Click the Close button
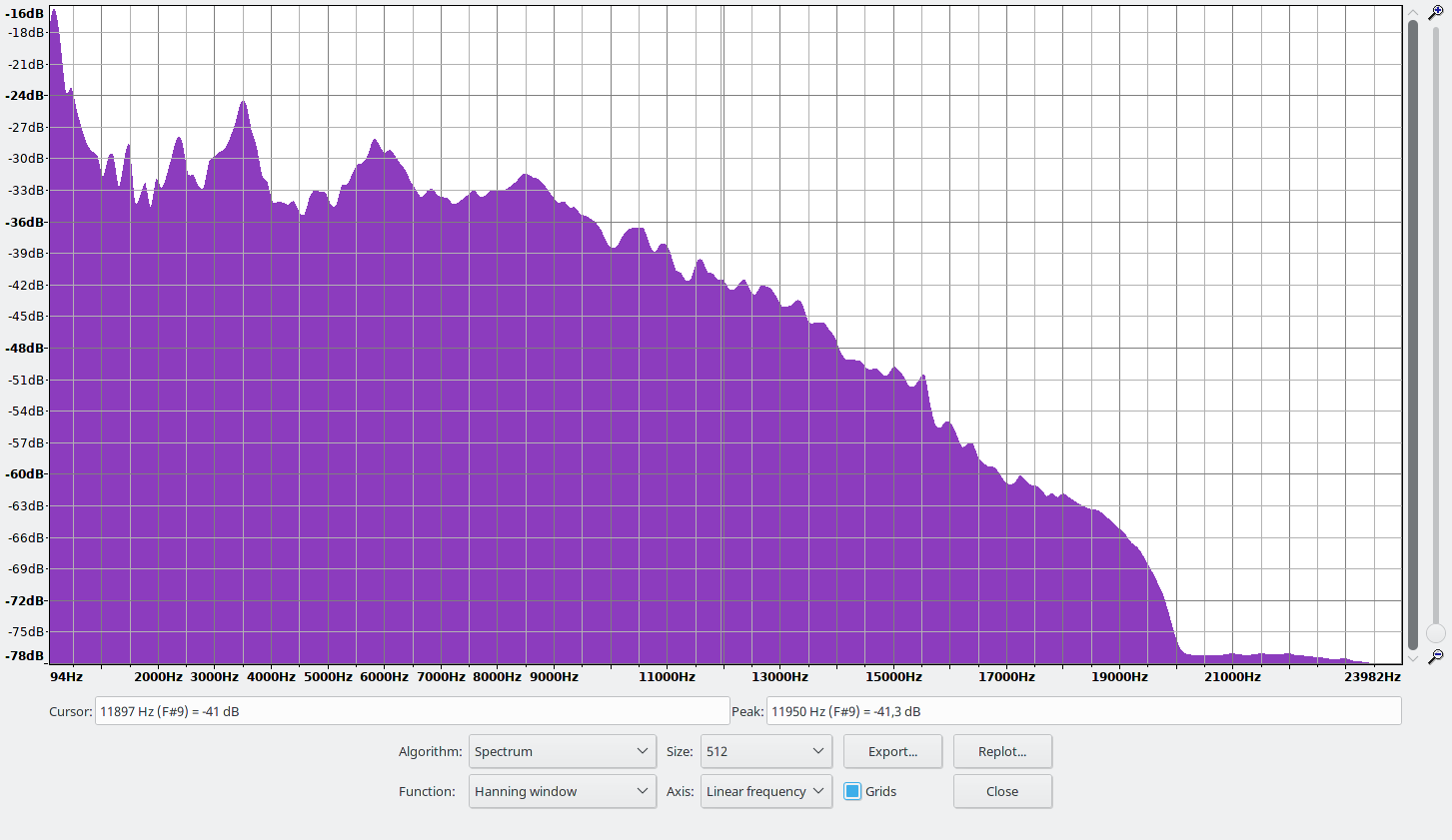 coord(1002,791)
